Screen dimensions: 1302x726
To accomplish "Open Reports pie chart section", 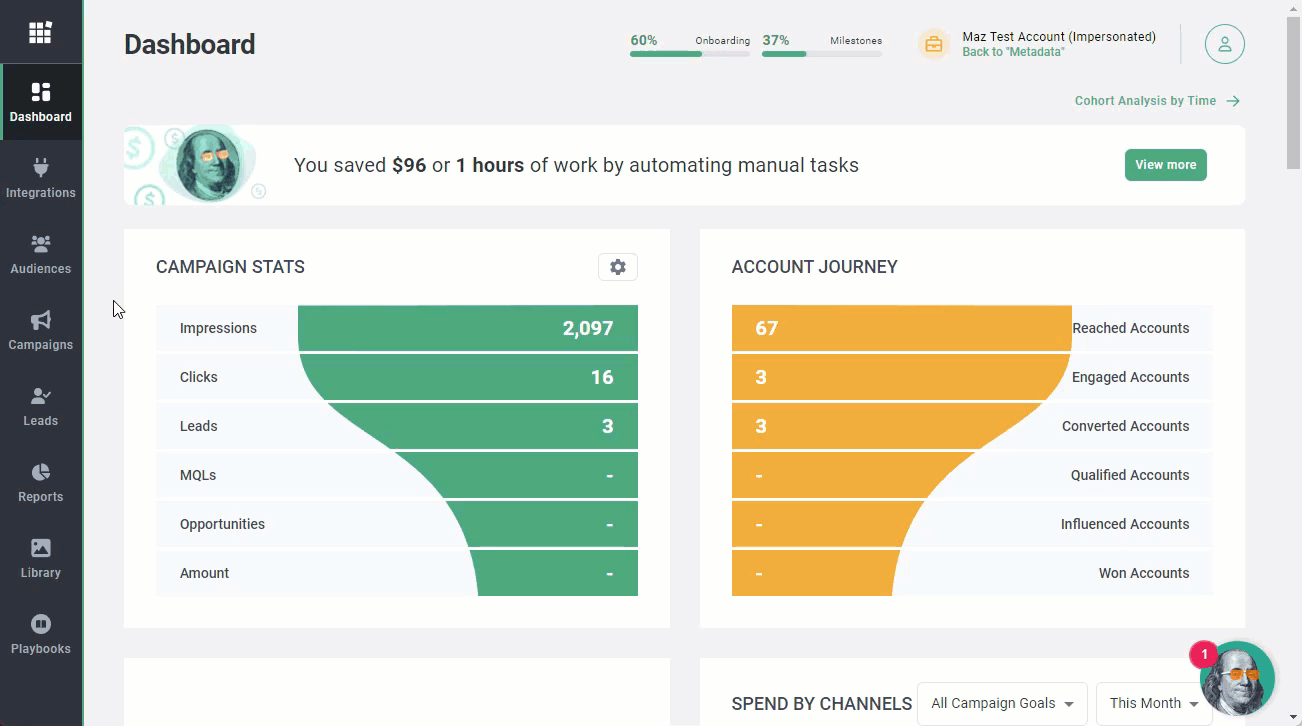I will click(41, 482).
